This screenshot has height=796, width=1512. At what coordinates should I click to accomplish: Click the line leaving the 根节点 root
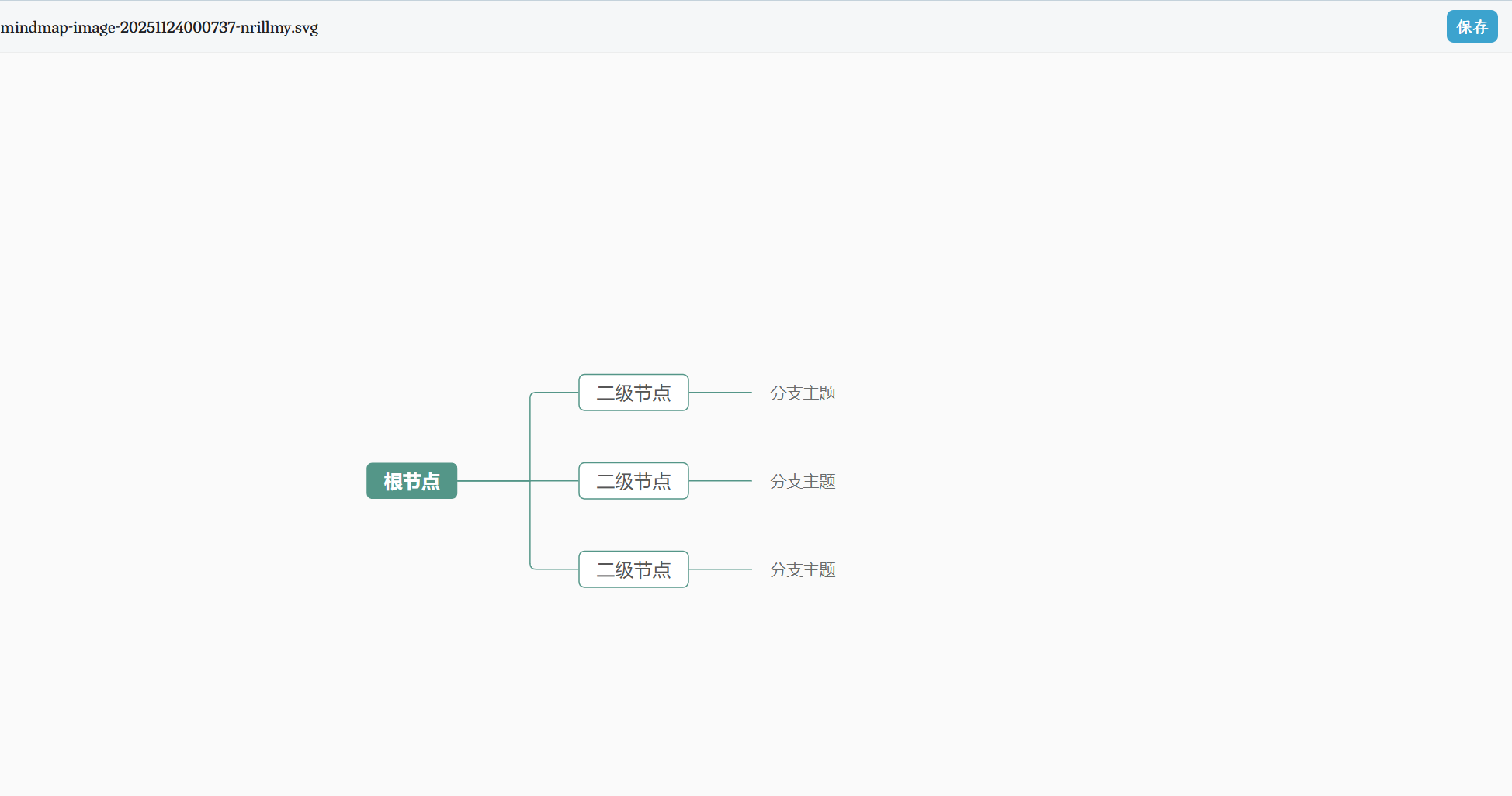pos(493,481)
